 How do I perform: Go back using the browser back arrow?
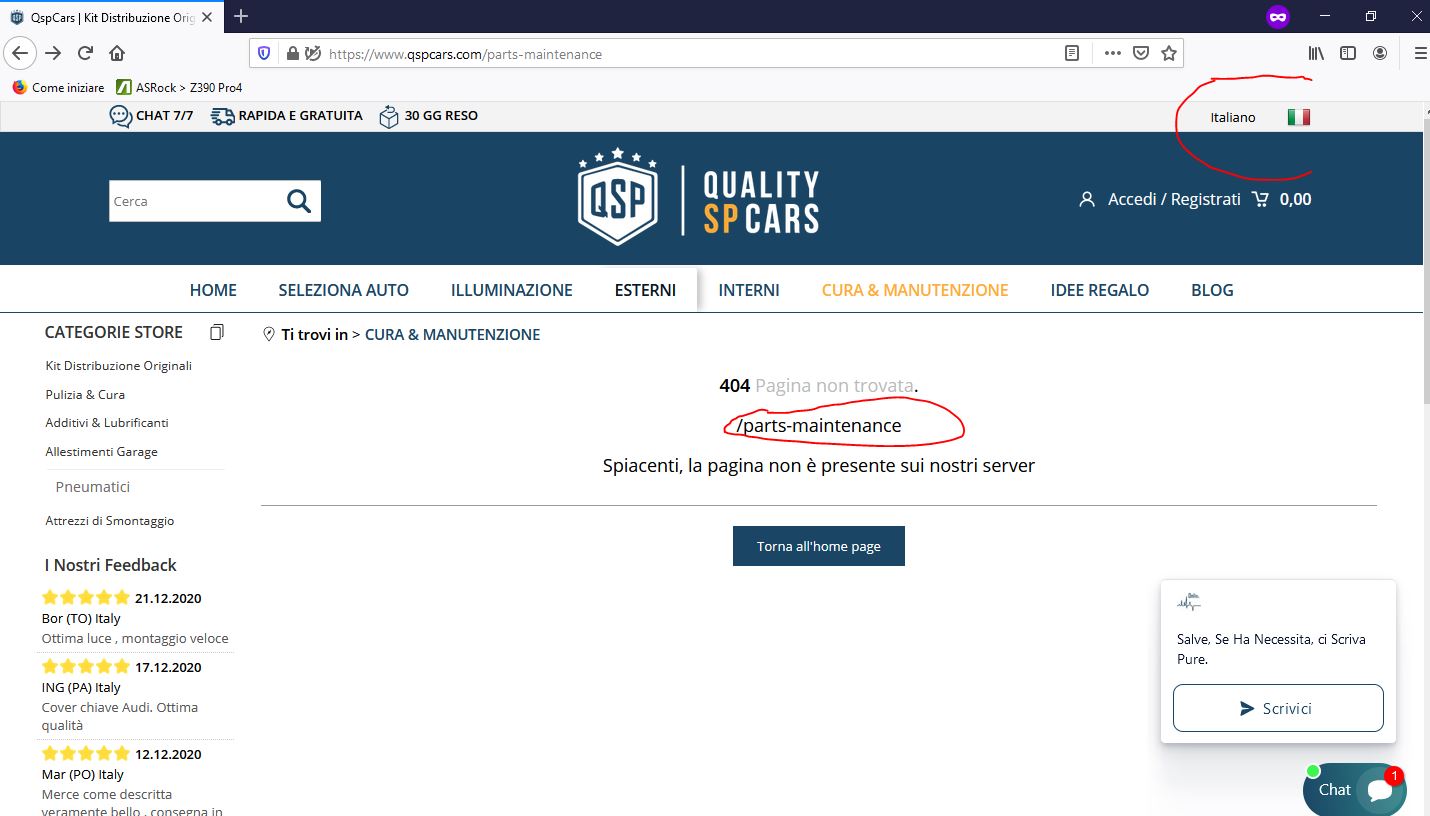(20, 53)
